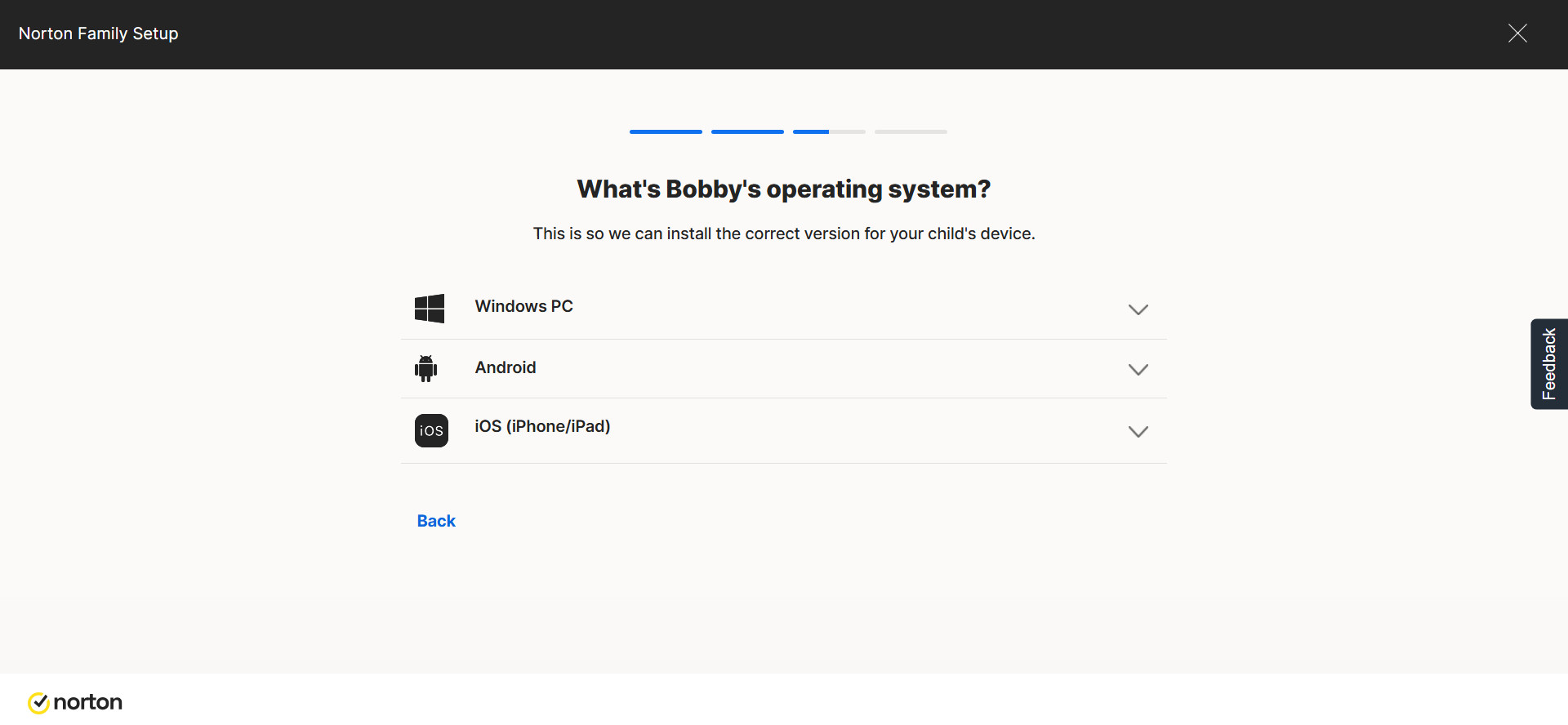Click the first progress step bar
This screenshot has width=1568, height=725.
pyautogui.click(x=666, y=131)
